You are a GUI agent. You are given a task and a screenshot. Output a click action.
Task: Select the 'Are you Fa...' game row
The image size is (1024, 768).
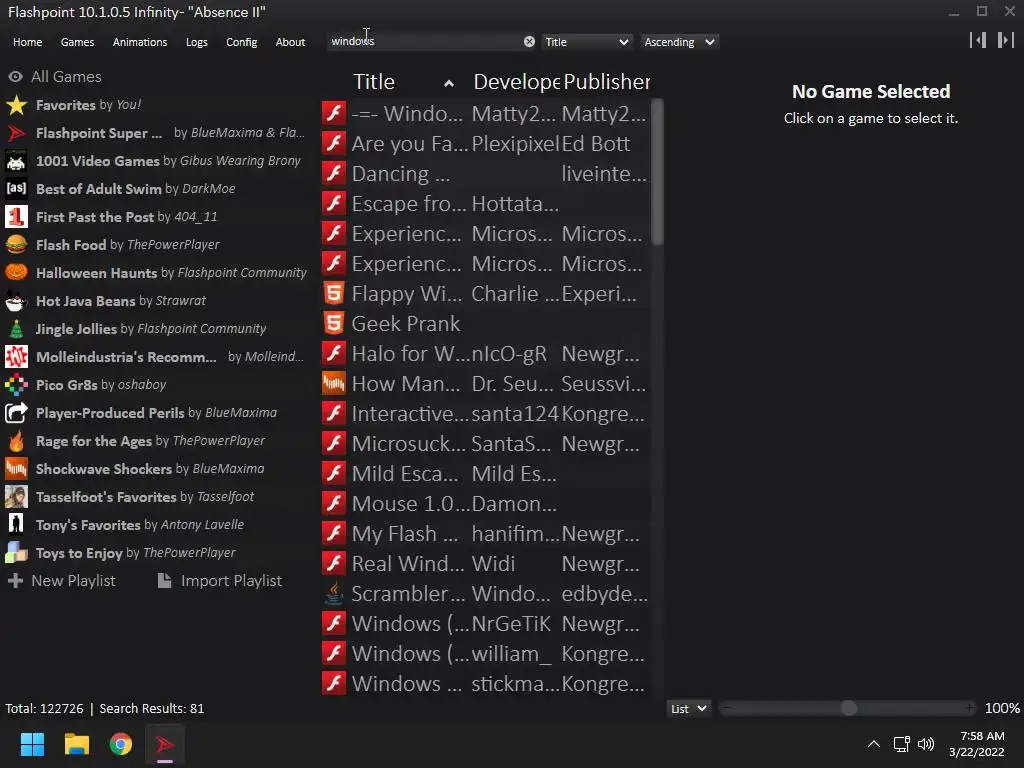(x=485, y=143)
